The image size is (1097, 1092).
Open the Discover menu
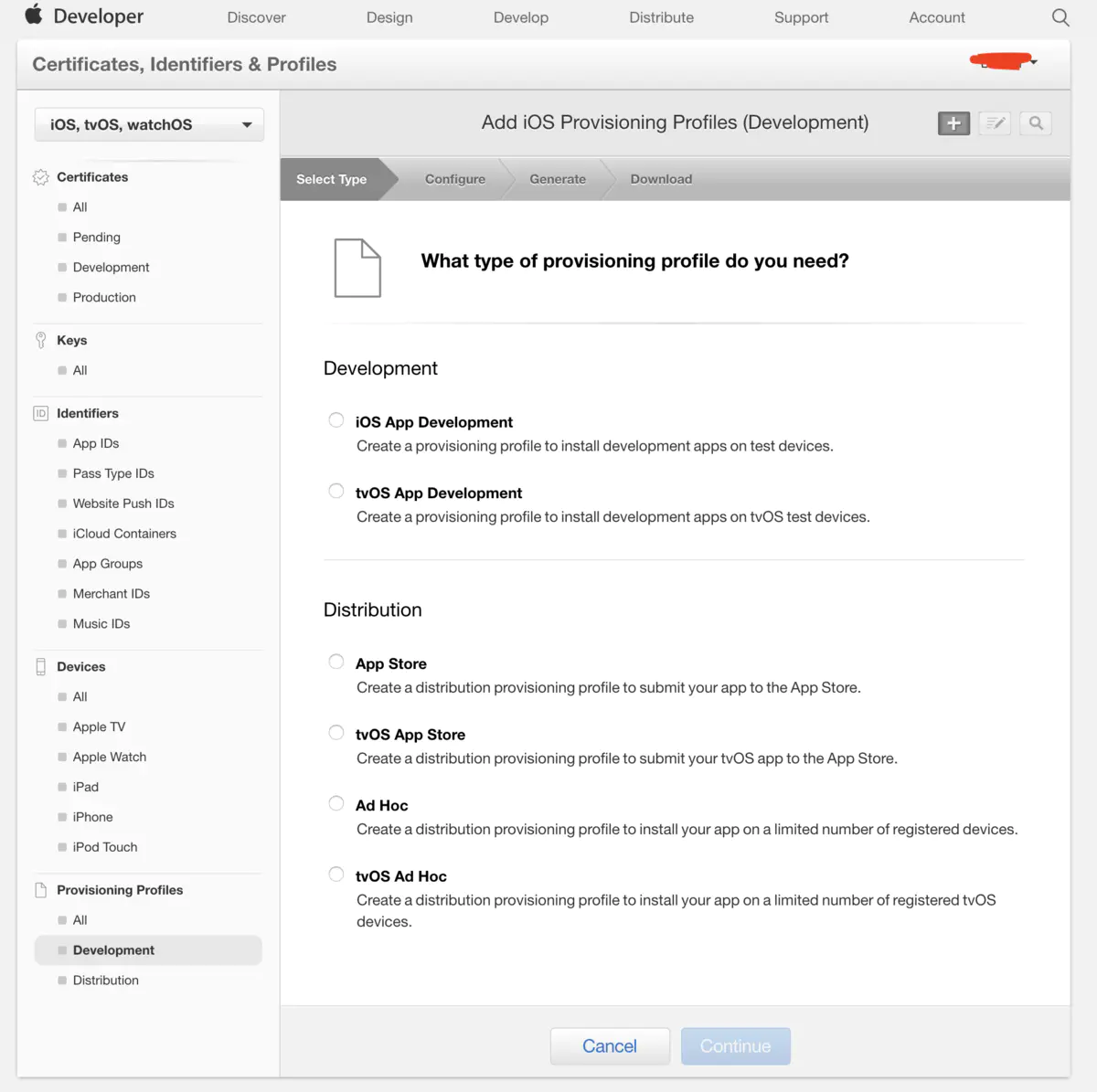[256, 17]
